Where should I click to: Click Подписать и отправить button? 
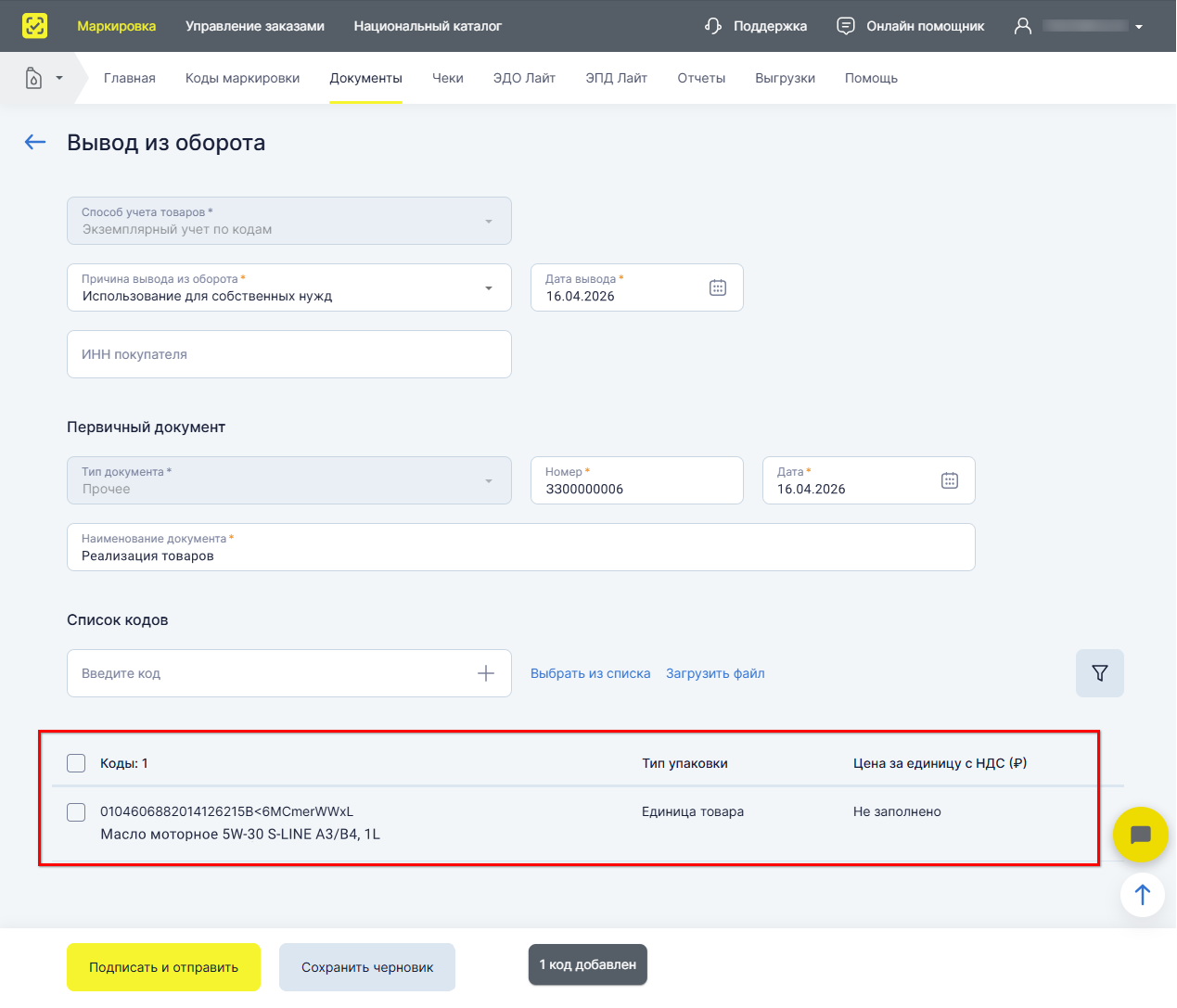(163, 967)
